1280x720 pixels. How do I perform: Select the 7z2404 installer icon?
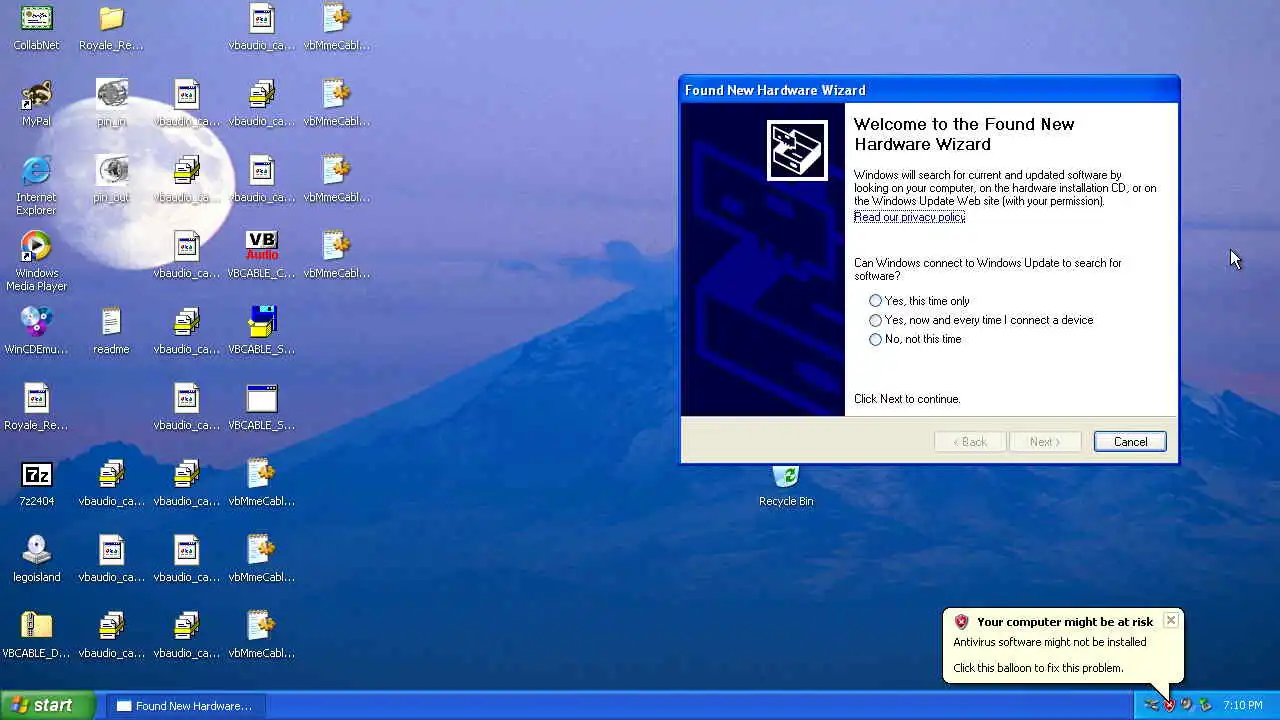pos(36,483)
